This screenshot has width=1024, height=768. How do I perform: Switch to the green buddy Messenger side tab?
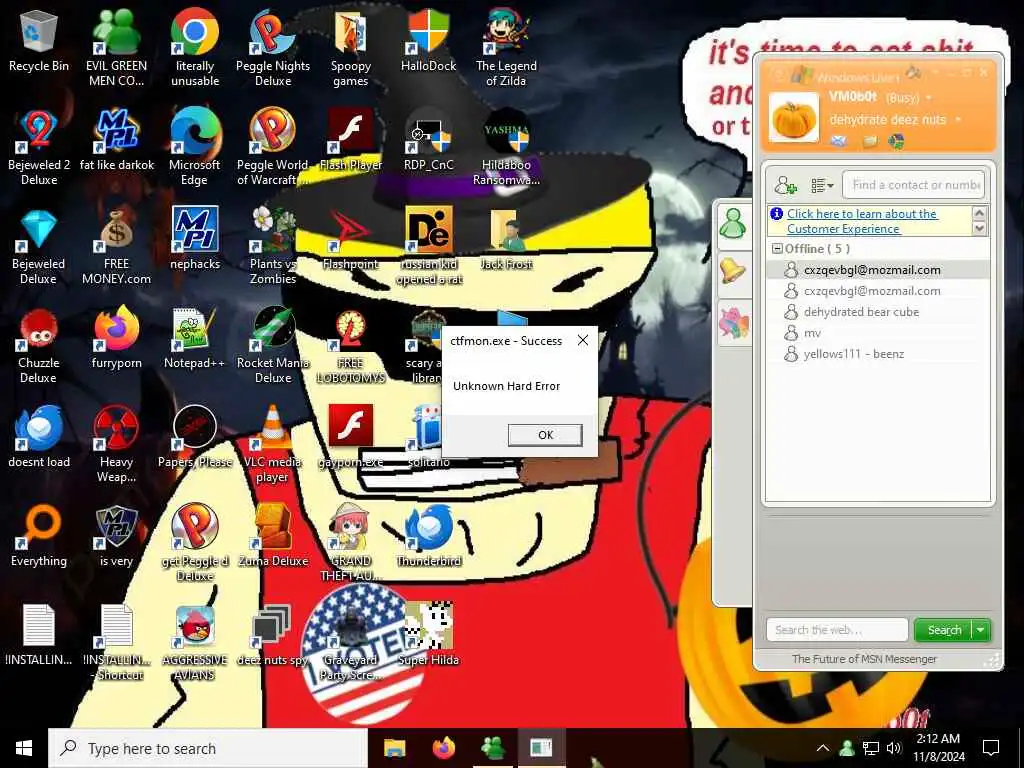coord(733,225)
